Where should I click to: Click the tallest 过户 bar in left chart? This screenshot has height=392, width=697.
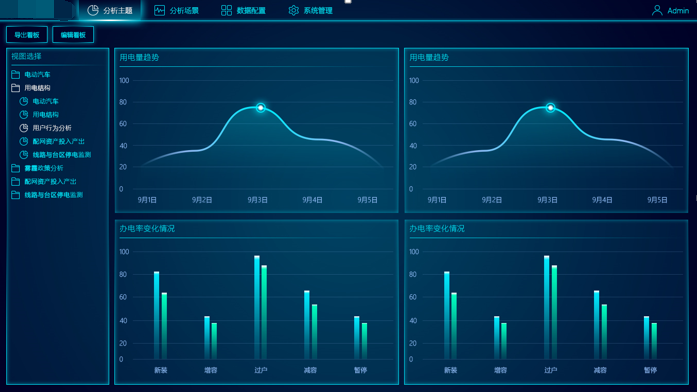pyautogui.click(x=257, y=307)
